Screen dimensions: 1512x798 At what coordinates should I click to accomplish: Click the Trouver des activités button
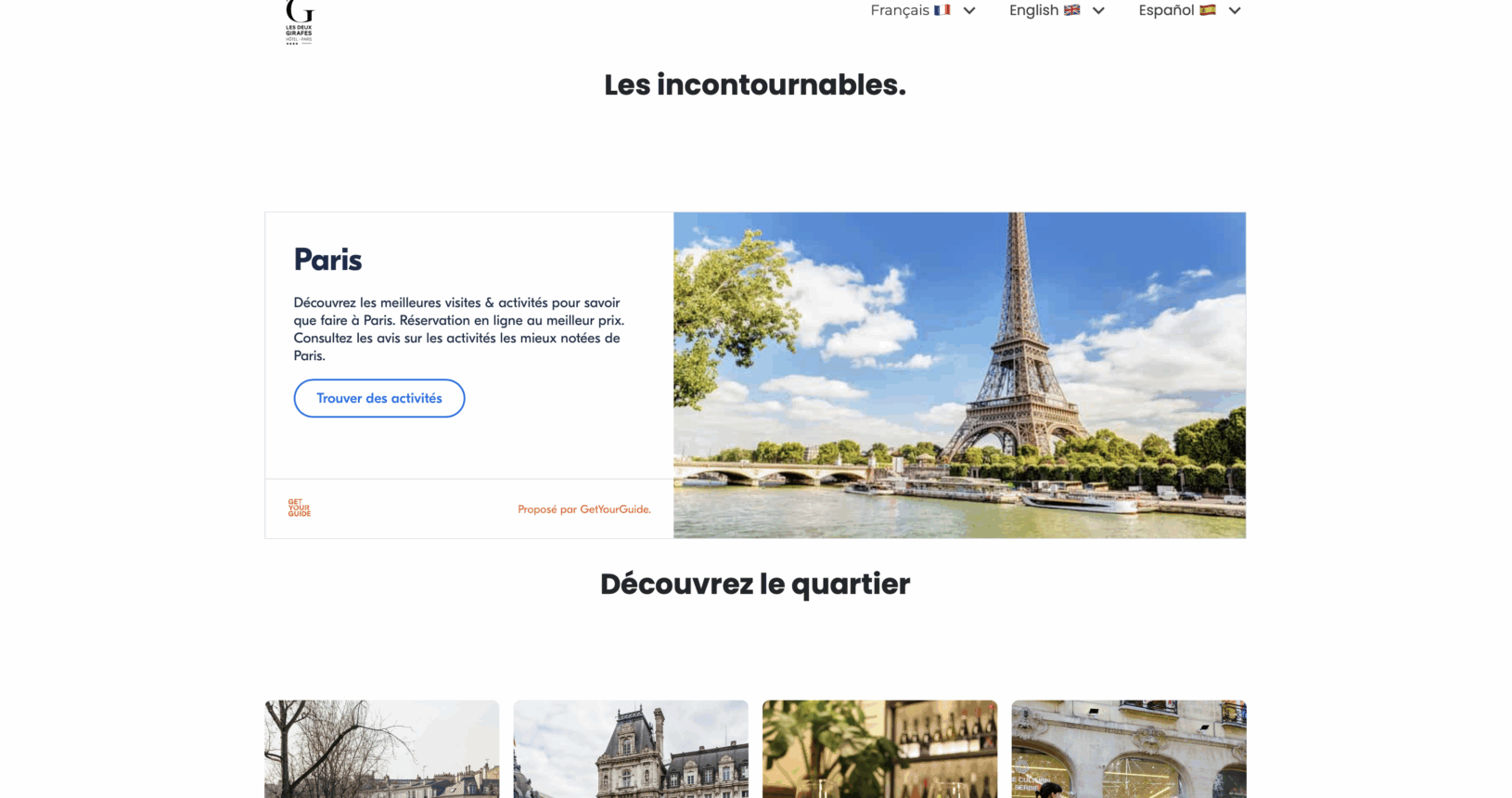(379, 398)
